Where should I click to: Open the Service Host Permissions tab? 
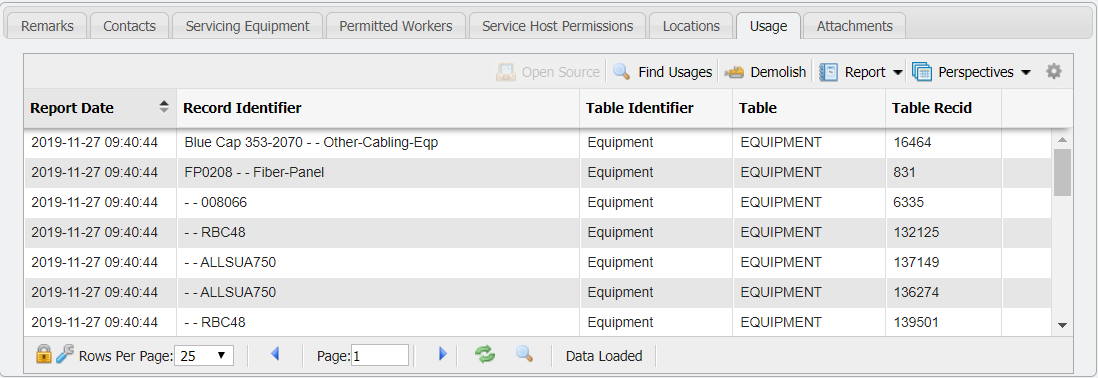557,26
